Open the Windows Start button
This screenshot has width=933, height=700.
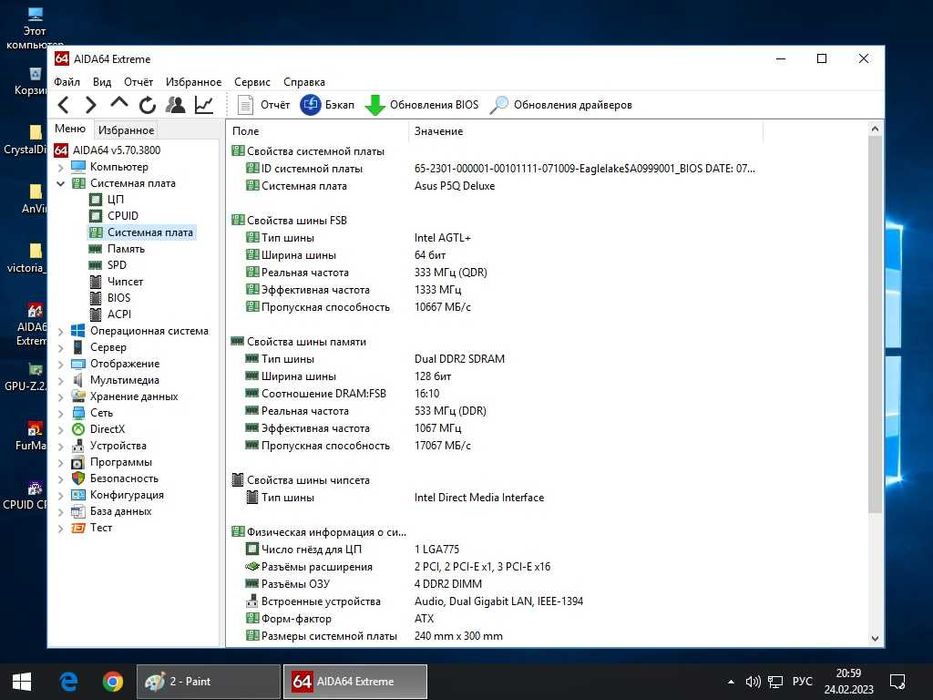click(x=21, y=682)
